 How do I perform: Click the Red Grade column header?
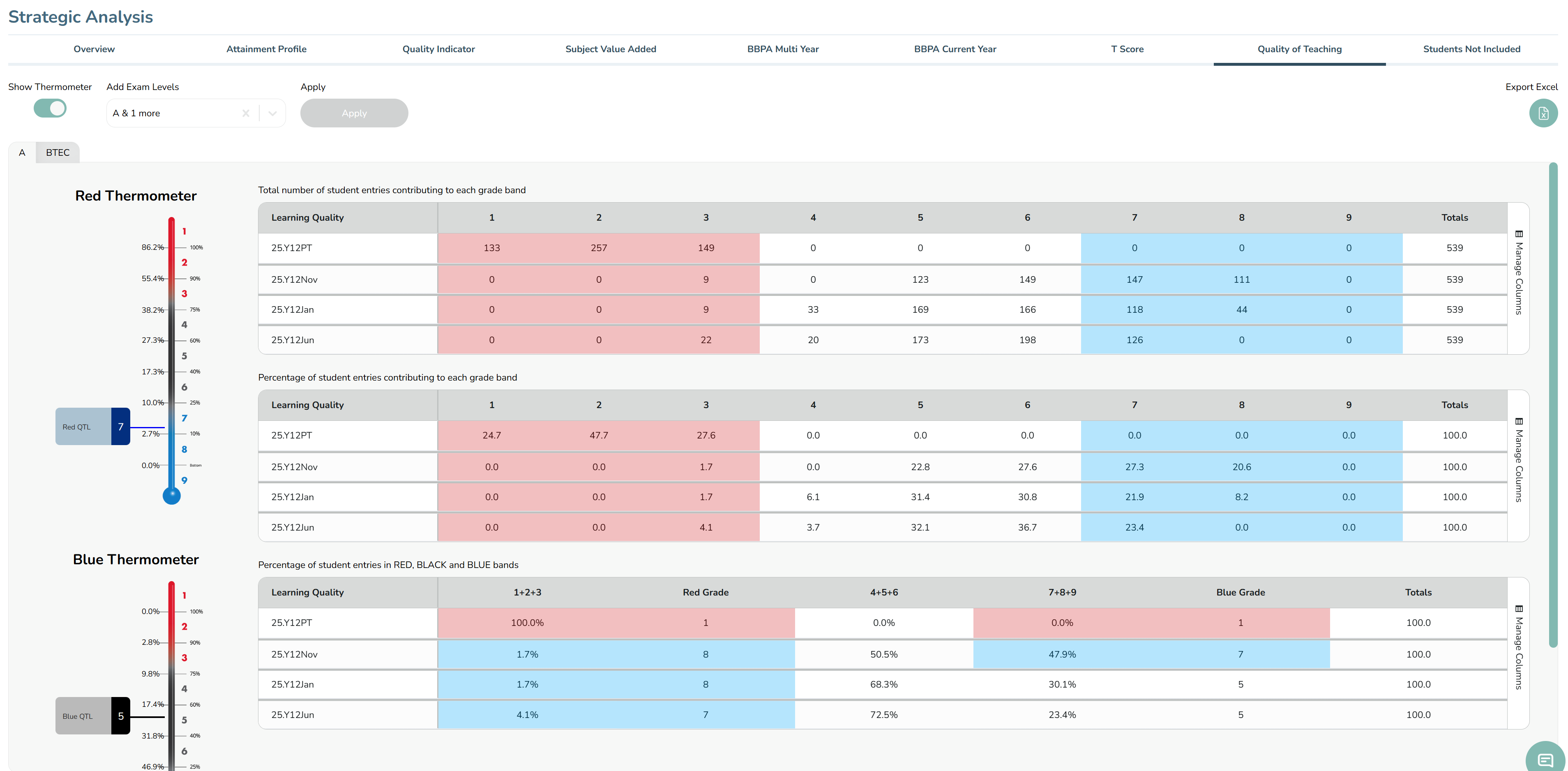pyautogui.click(x=706, y=593)
